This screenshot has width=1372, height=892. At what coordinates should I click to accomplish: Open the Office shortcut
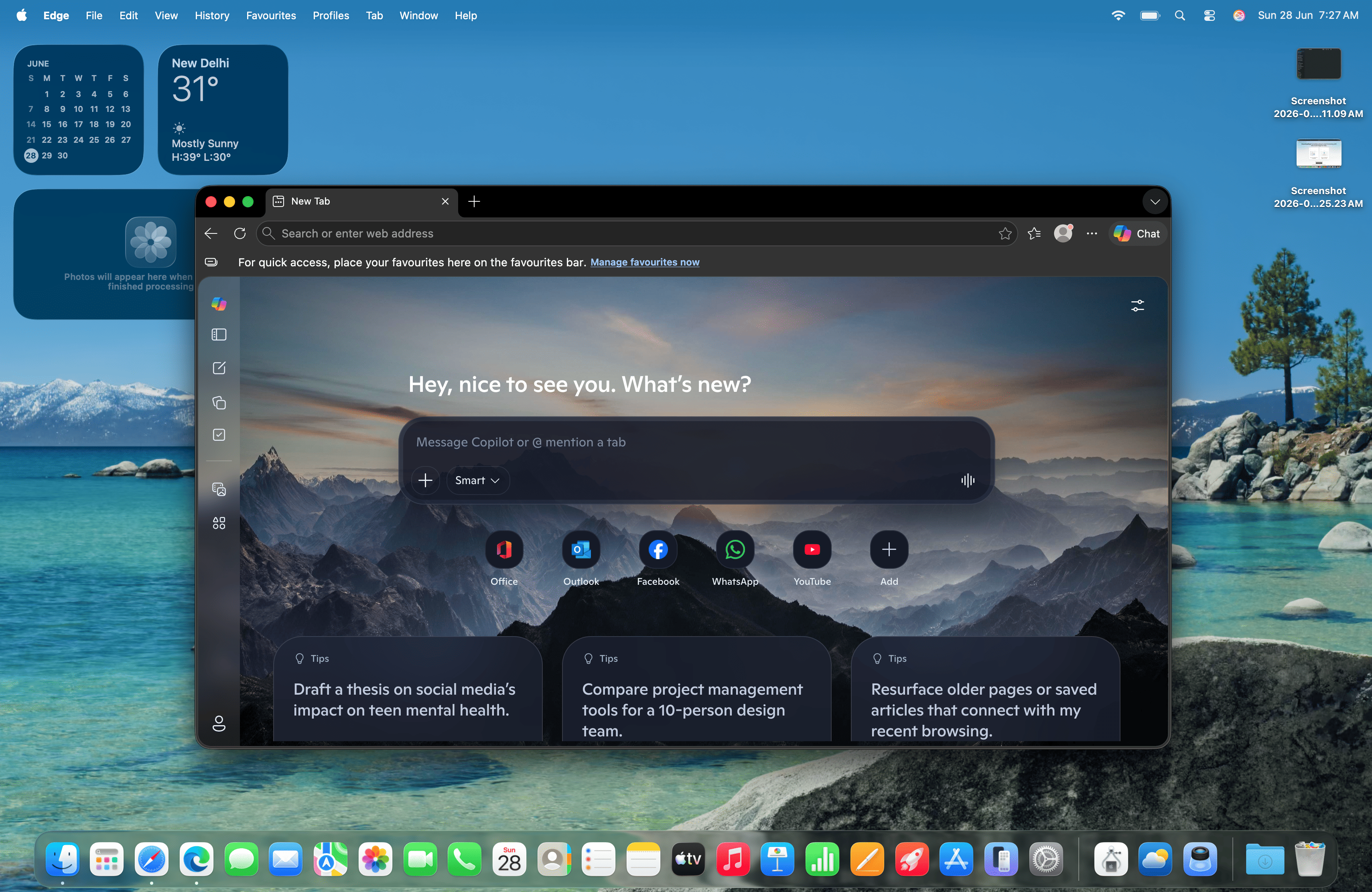pyautogui.click(x=504, y=550)
